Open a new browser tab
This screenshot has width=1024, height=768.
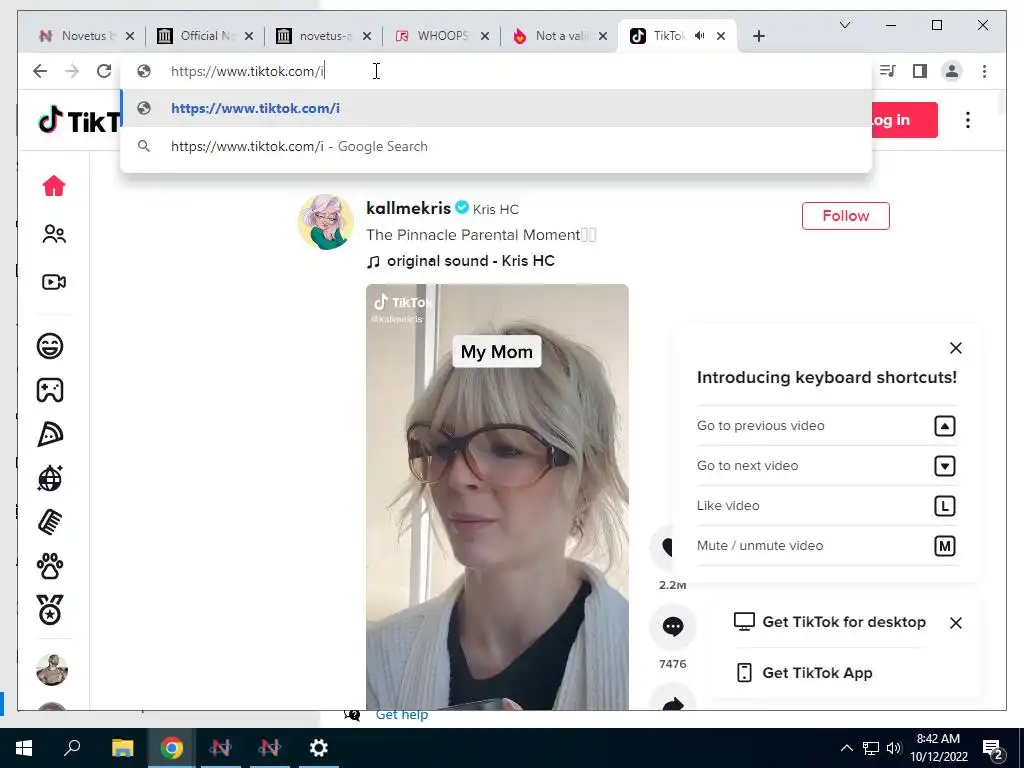pos(758,36)
